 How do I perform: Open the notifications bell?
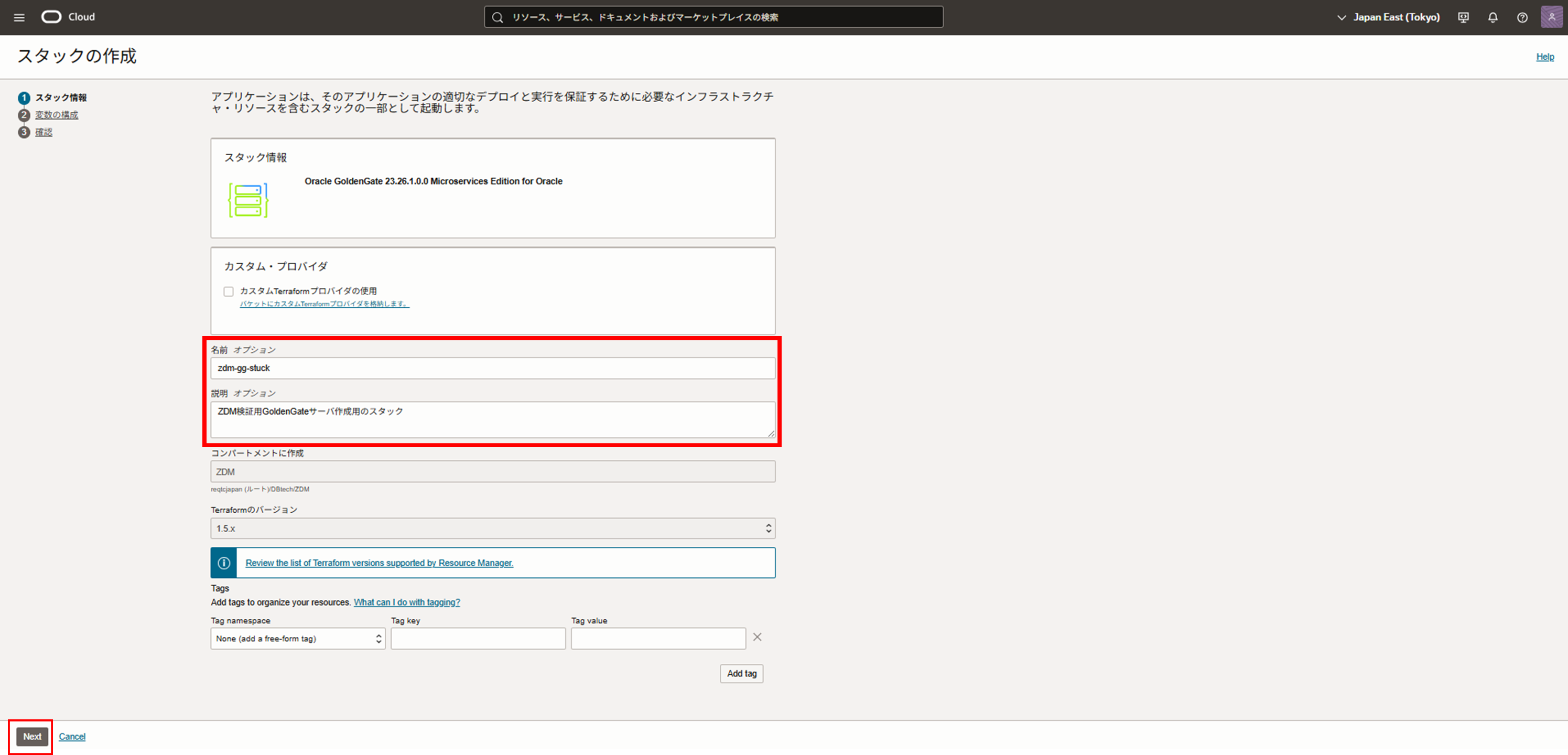[x=1493, y=18]
